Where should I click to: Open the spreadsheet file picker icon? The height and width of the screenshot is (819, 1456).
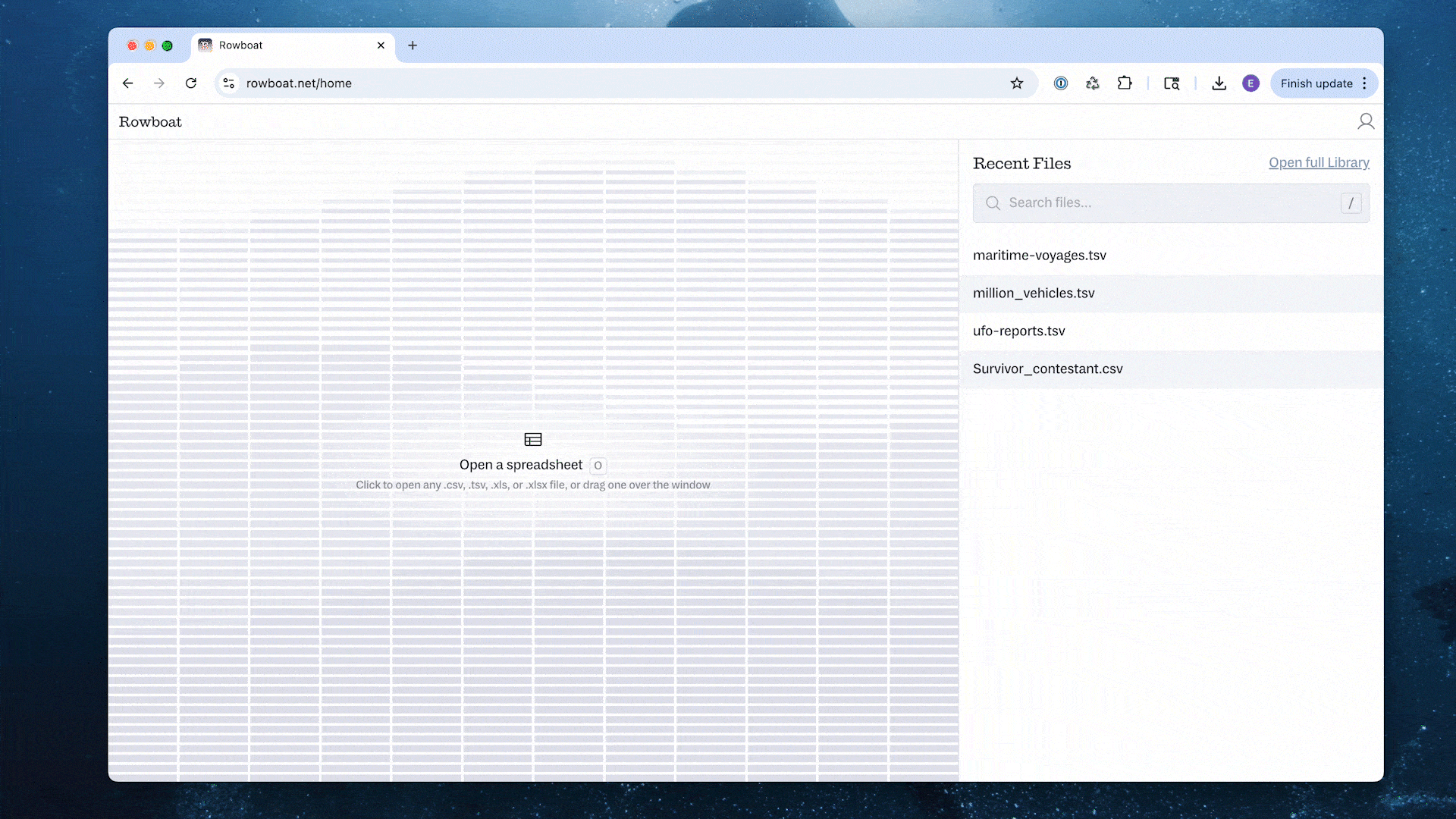533,439
